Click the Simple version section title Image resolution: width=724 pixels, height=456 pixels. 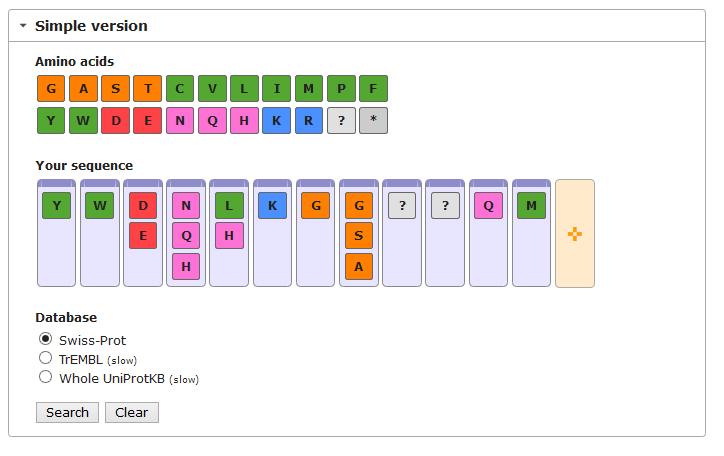91,26
